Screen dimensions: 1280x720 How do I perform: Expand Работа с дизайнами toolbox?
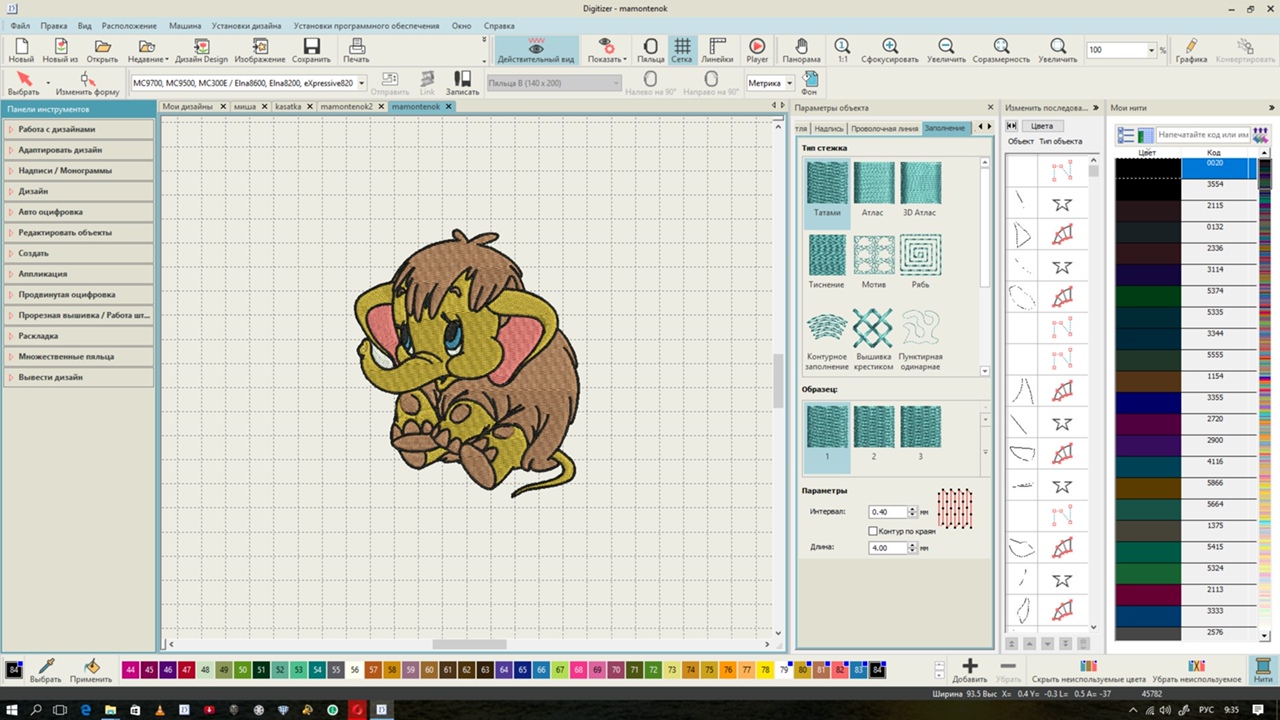click(x=79, y=129)
